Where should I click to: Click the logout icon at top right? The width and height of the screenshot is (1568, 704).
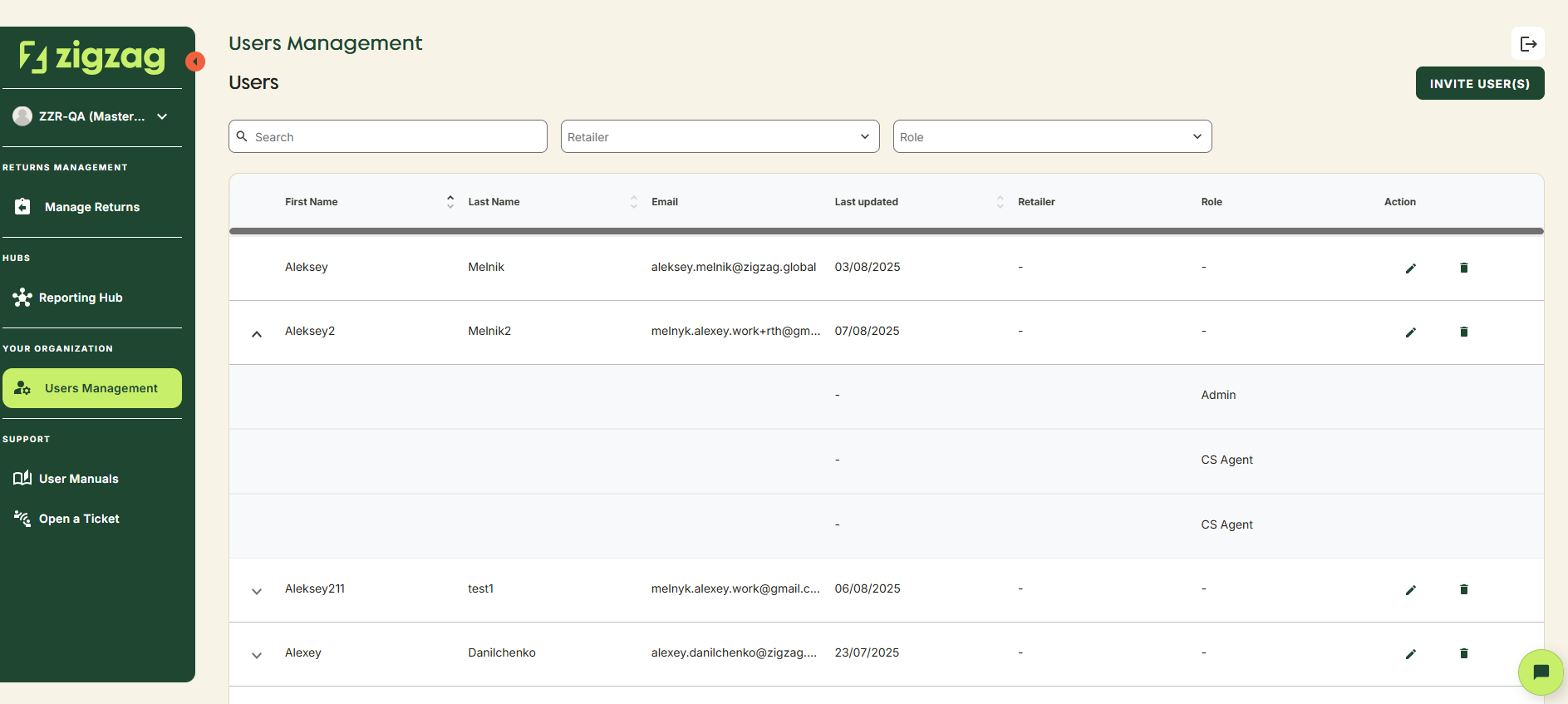1527,44
